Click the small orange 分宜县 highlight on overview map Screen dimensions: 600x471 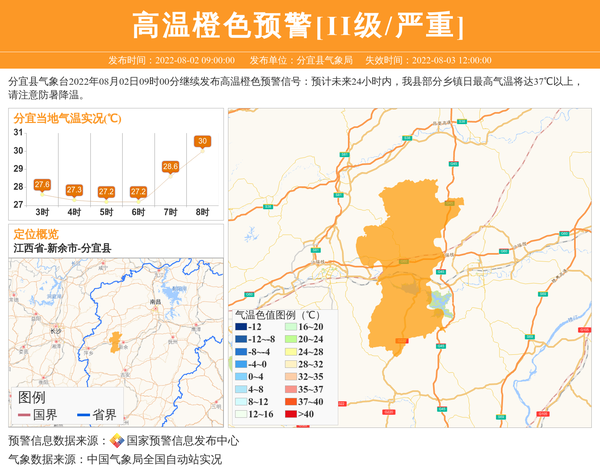point(116,341)
